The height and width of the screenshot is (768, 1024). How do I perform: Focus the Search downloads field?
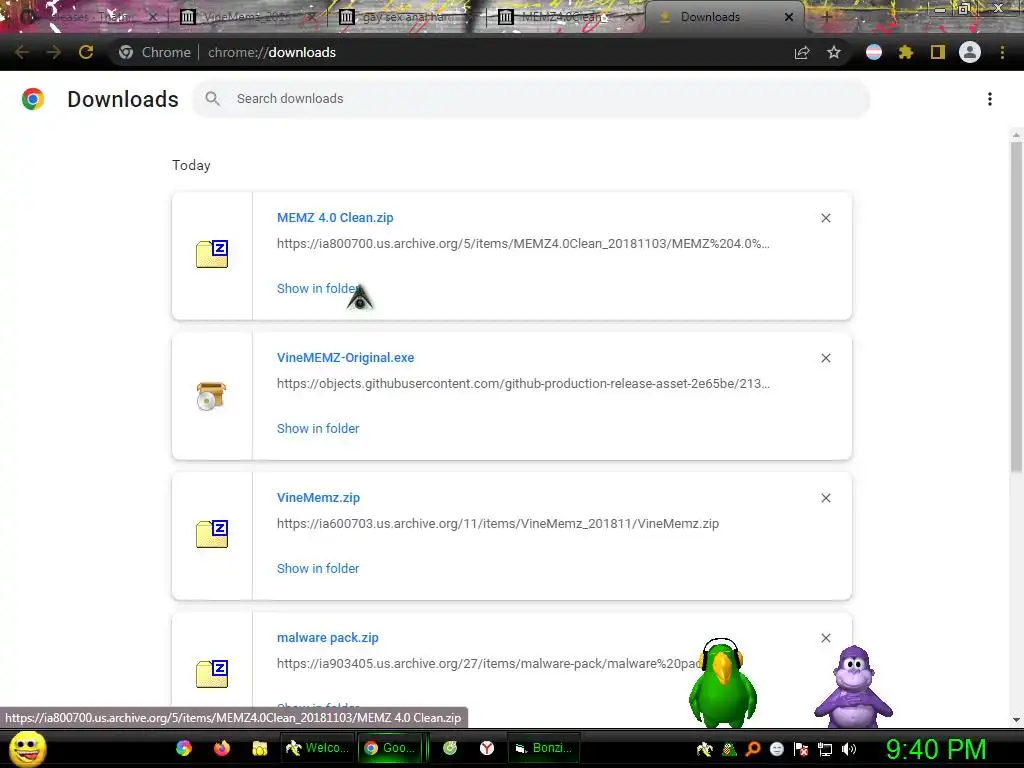tap(531, 99)
